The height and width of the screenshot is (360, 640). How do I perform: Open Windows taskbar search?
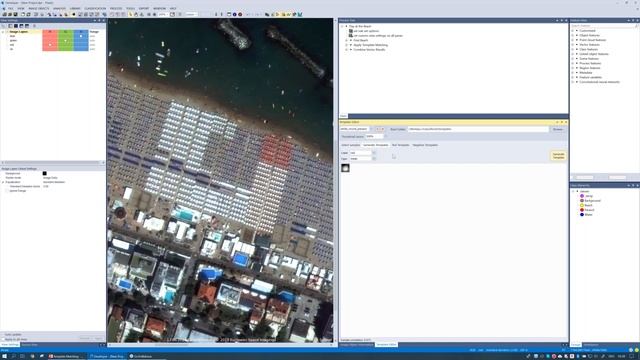(13, 356)
